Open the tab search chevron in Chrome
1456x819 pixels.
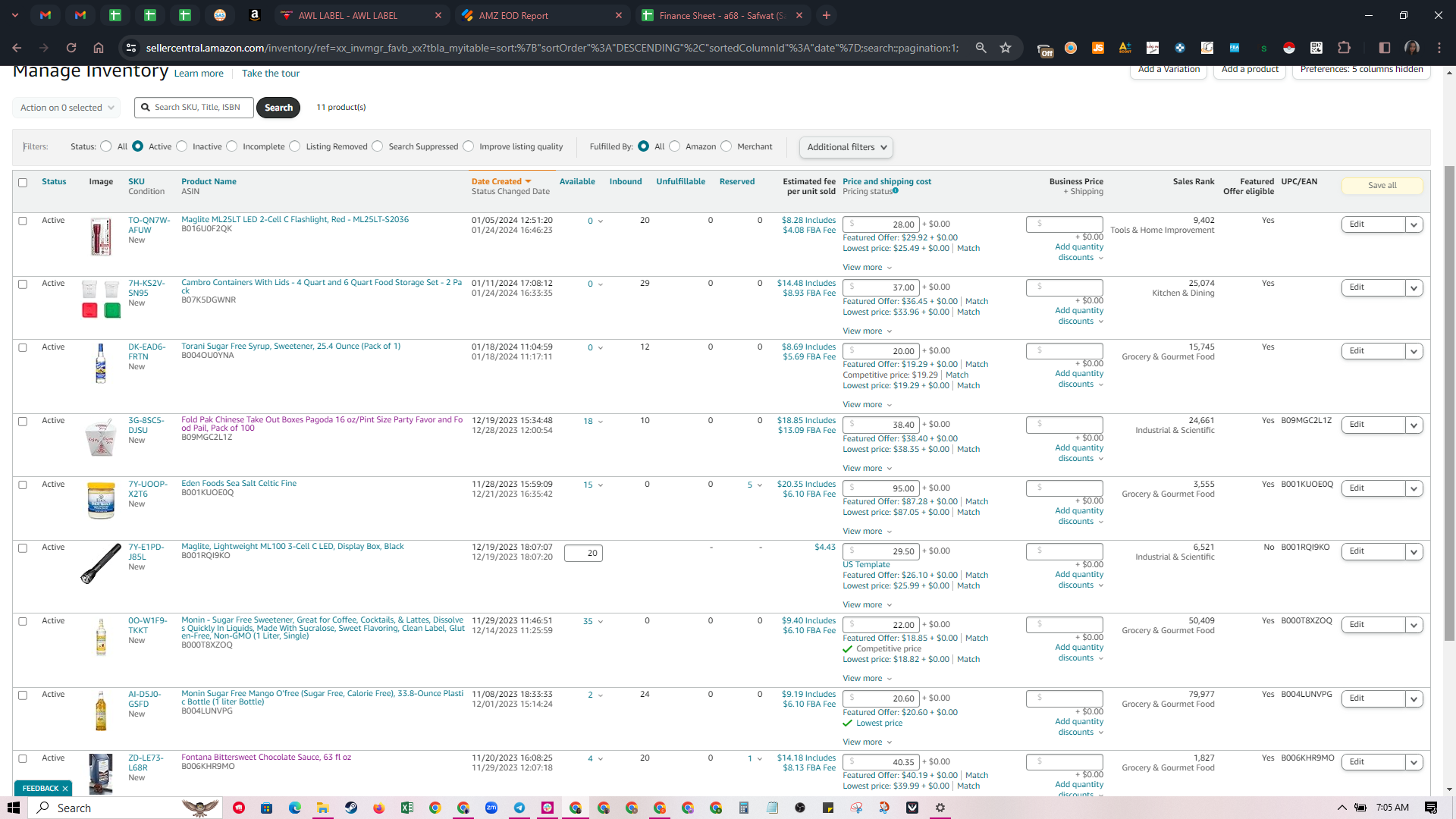coord(15,15)
